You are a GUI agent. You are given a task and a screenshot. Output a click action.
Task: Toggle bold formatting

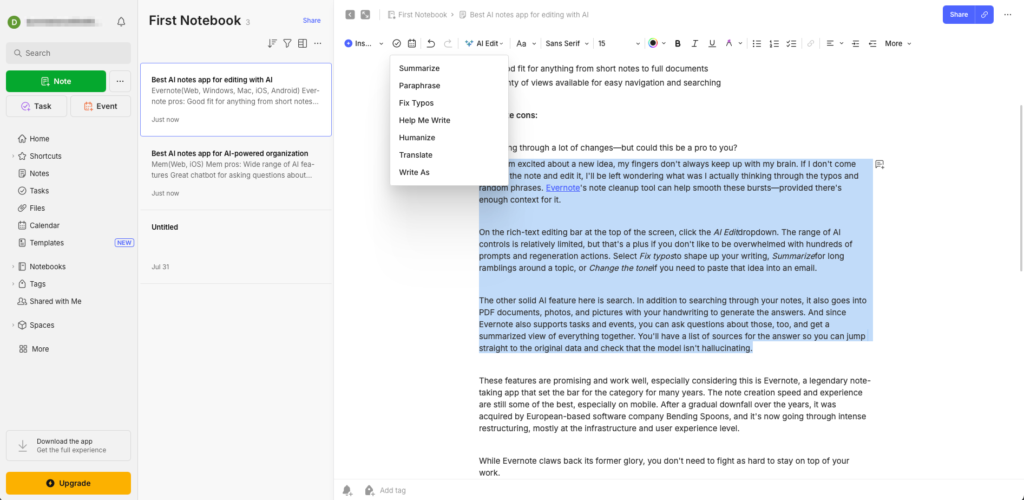click(x=677, y=43)
